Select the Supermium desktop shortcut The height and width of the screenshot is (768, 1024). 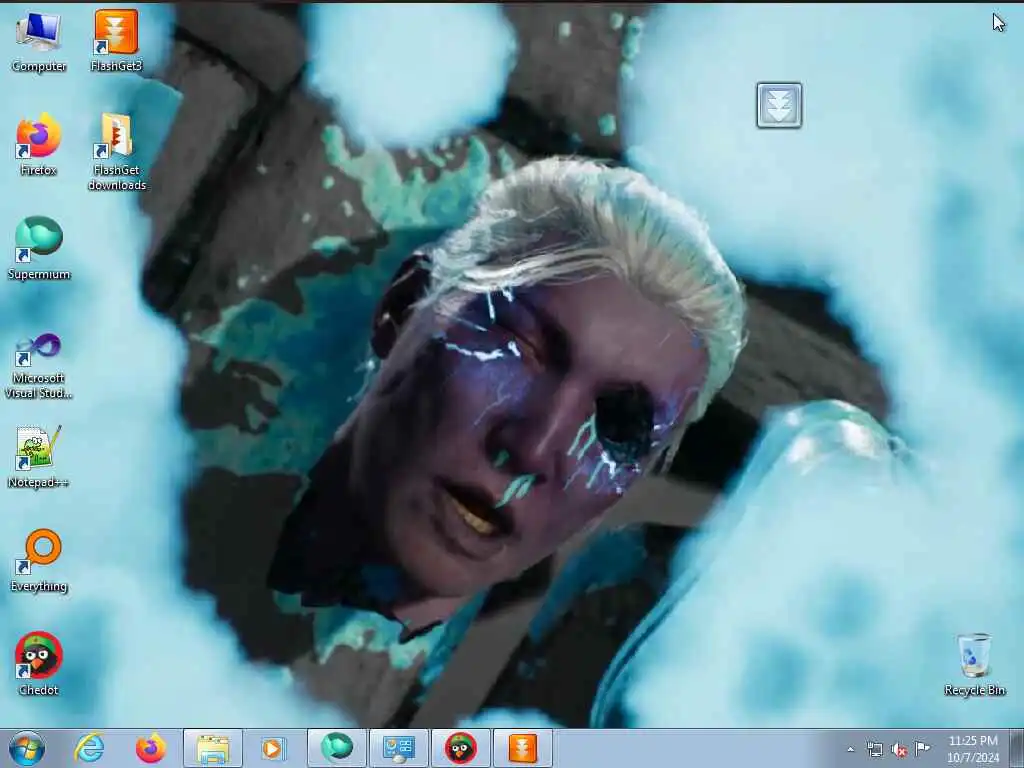click(39, 249)
